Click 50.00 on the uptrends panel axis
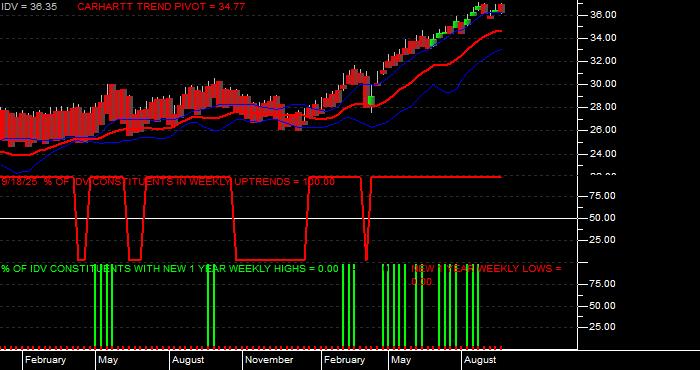The image size is (700, 370). coord(602,218)
